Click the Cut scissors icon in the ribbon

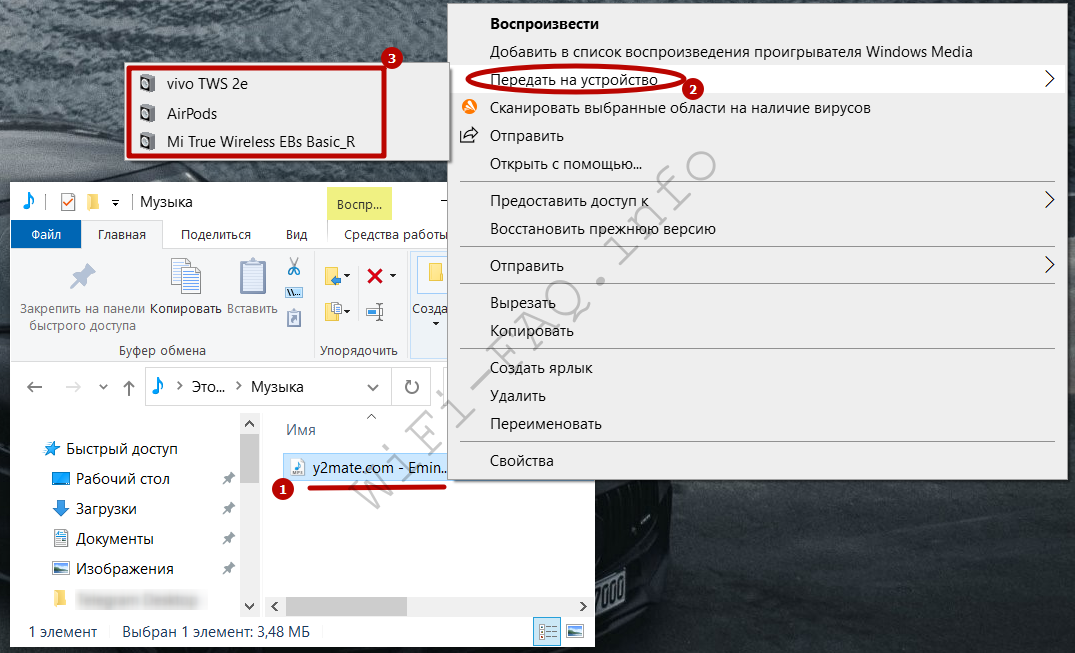(294, 268)
